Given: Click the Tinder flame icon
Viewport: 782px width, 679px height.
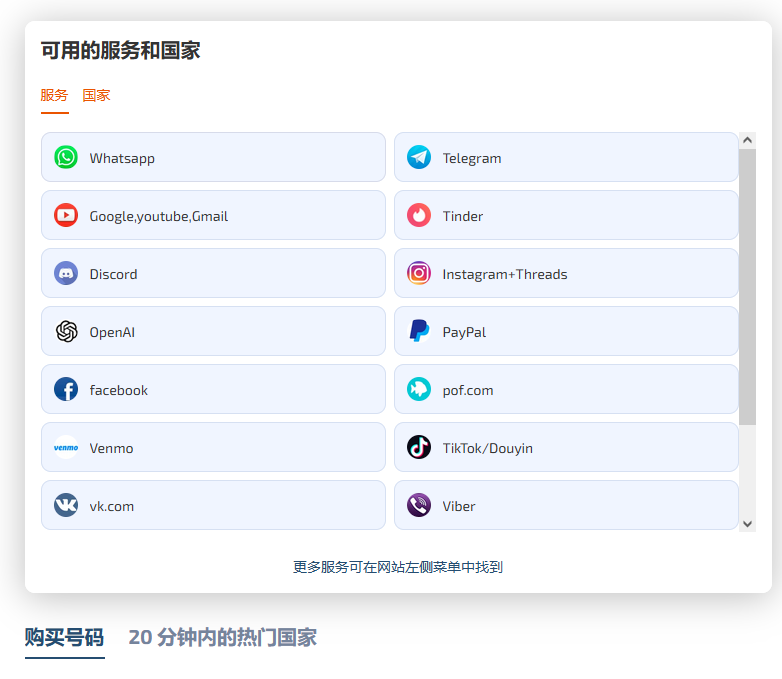Looking at the screenshot, I should pyautogui.click(x=419, y=215).
